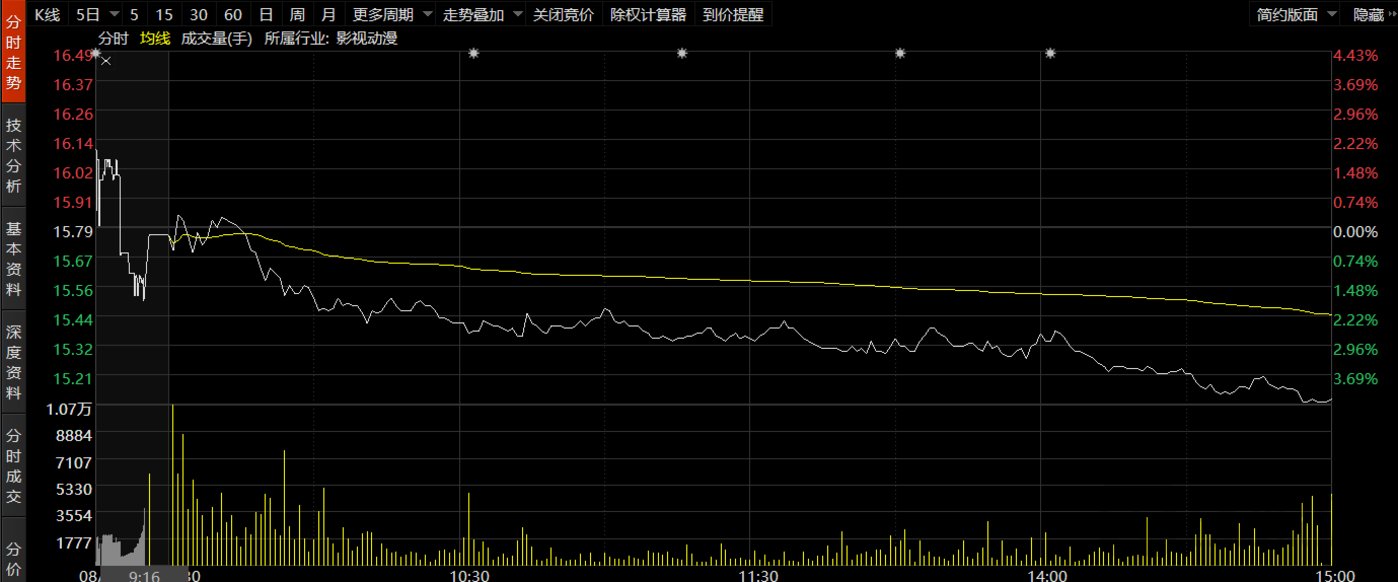
Task: Select the 日 daily period
Action: [x=265, y=15]
